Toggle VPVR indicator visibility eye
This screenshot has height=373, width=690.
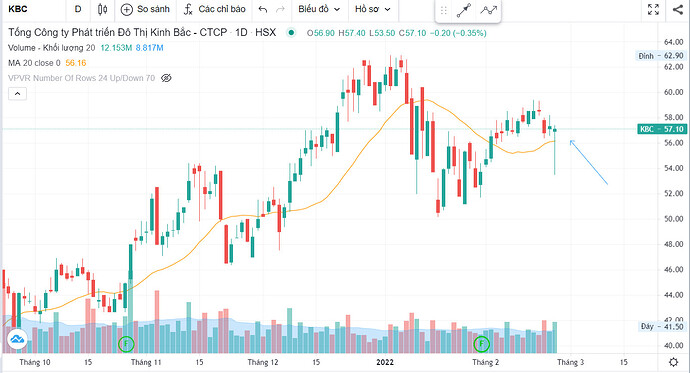click(x=166, y=78)
